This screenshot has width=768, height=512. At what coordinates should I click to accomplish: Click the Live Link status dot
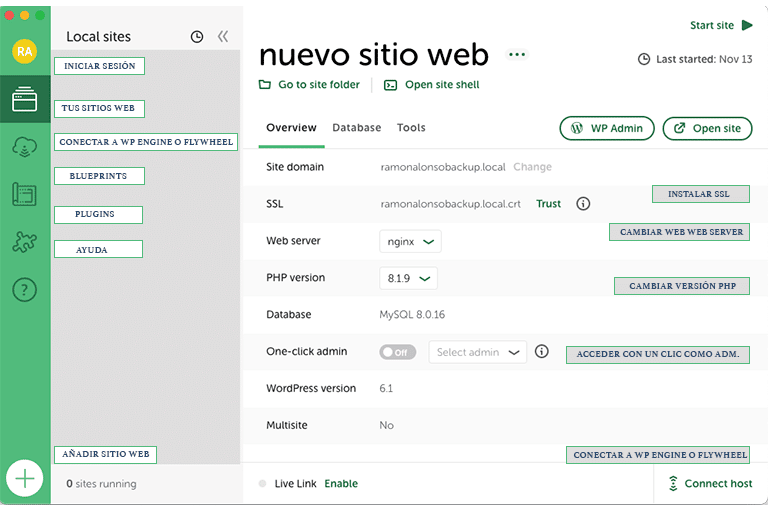(263, 484)
